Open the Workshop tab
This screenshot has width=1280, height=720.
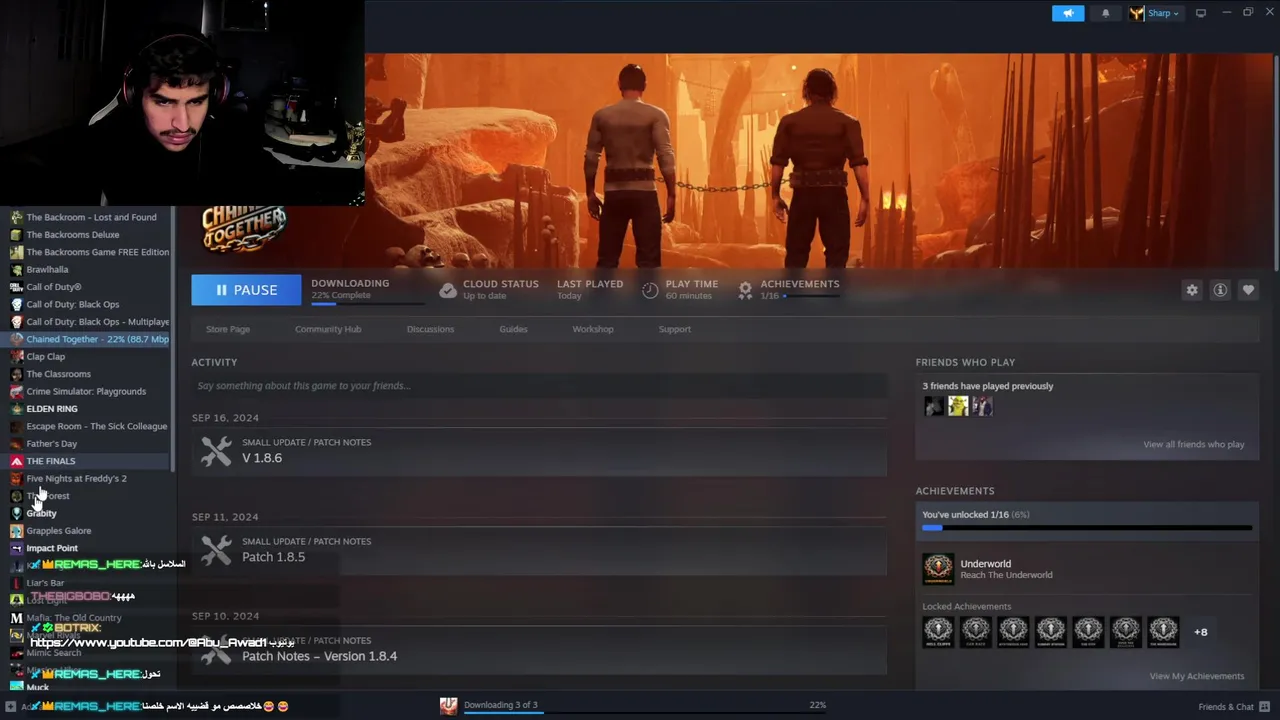coord(593,329)
